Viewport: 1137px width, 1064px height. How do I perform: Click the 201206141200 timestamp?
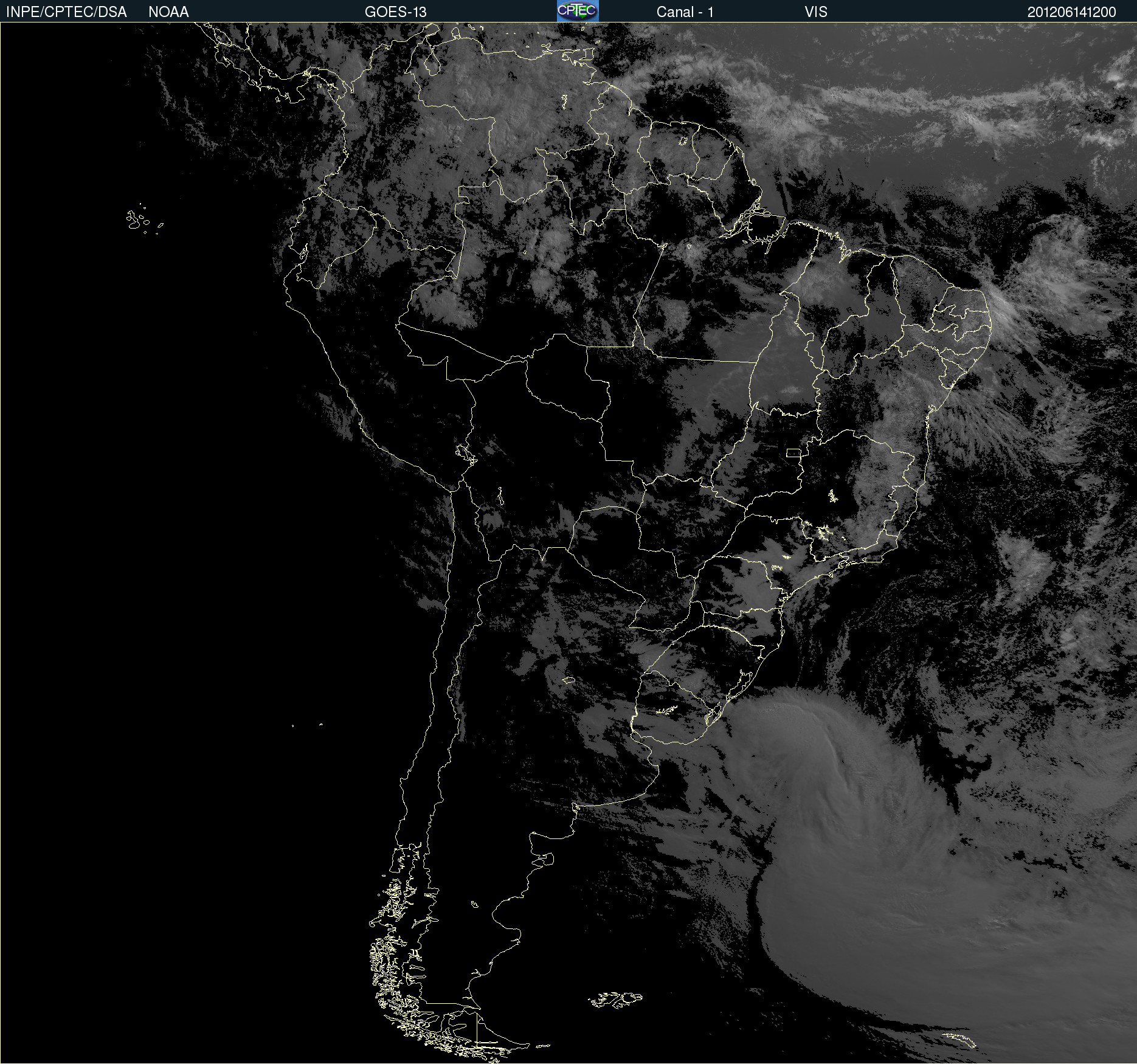1072,12
